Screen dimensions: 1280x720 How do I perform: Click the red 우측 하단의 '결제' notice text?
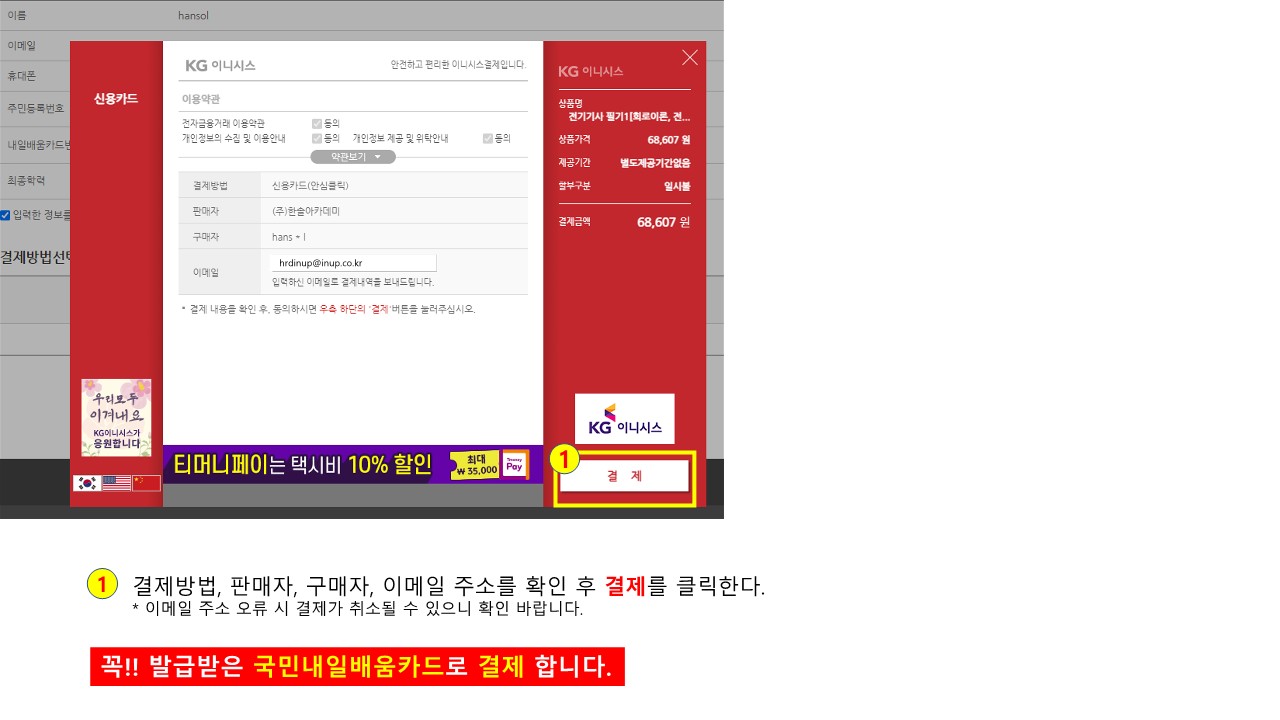[x=354, y=309]
